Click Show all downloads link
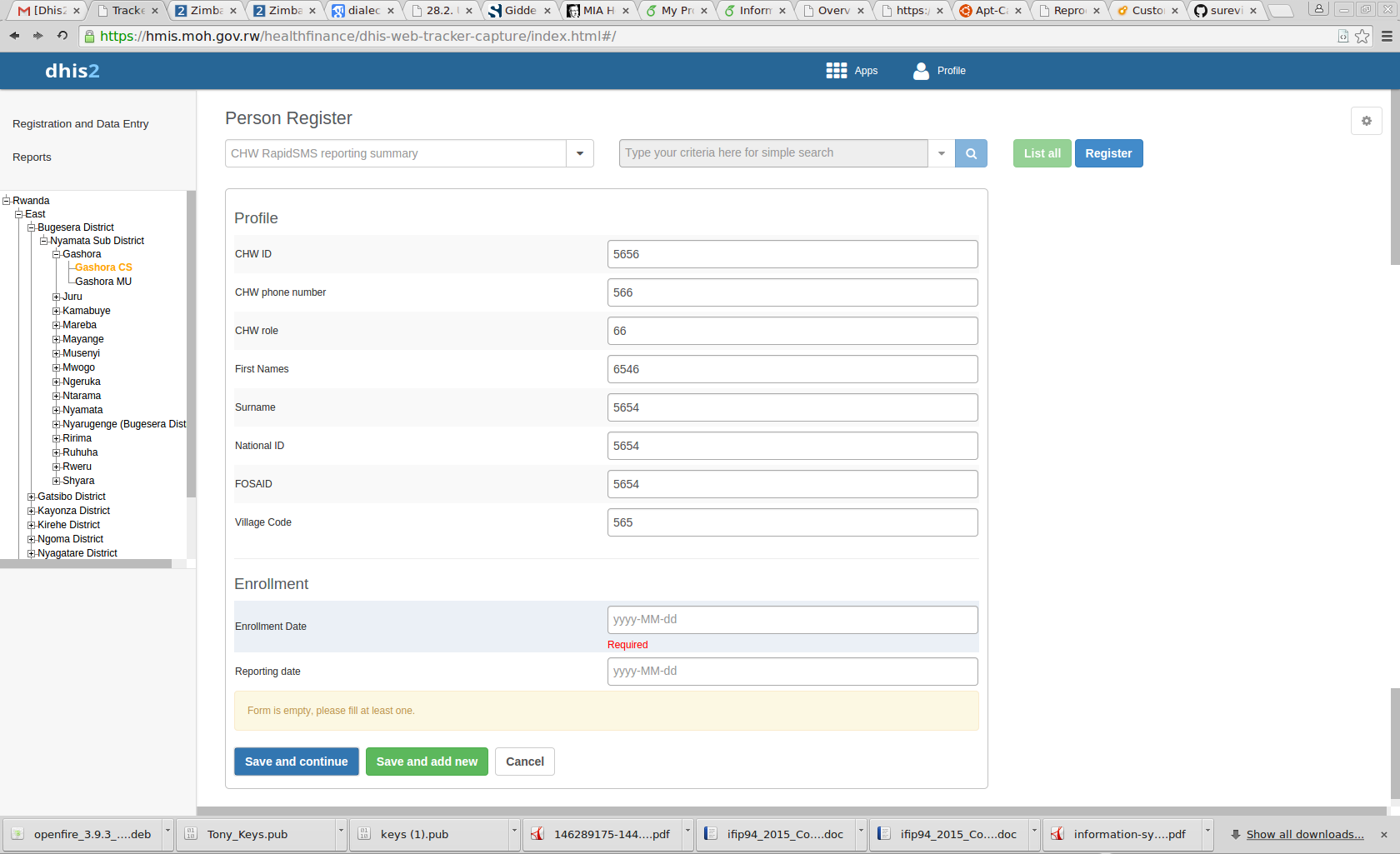 (x=1304, y=834)
